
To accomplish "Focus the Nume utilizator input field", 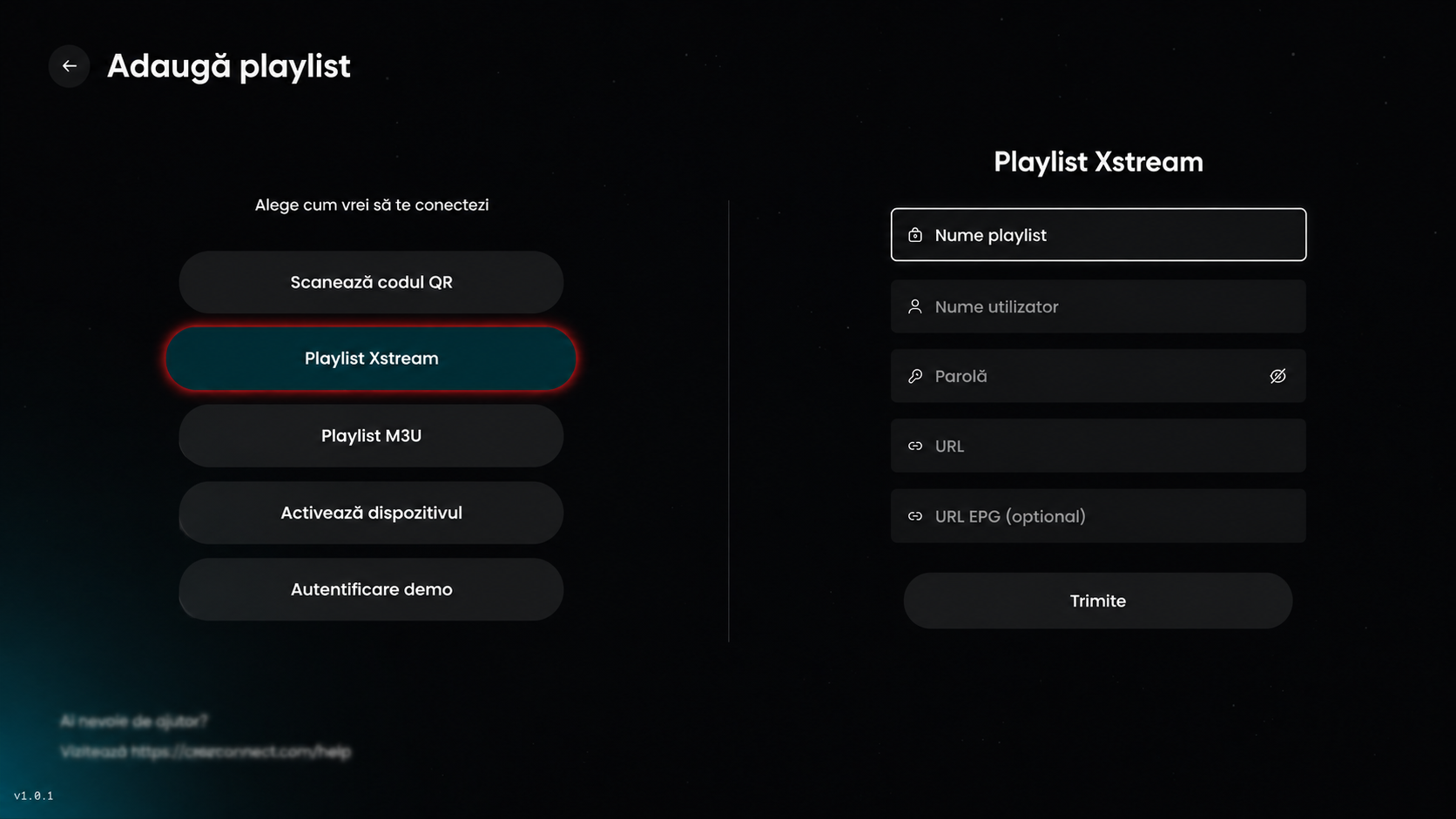I will coord(1098,306).
